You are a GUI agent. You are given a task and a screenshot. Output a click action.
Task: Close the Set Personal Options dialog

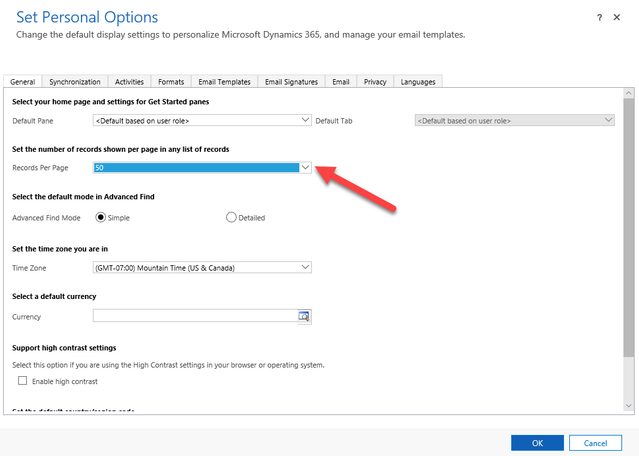pos(624,18)
